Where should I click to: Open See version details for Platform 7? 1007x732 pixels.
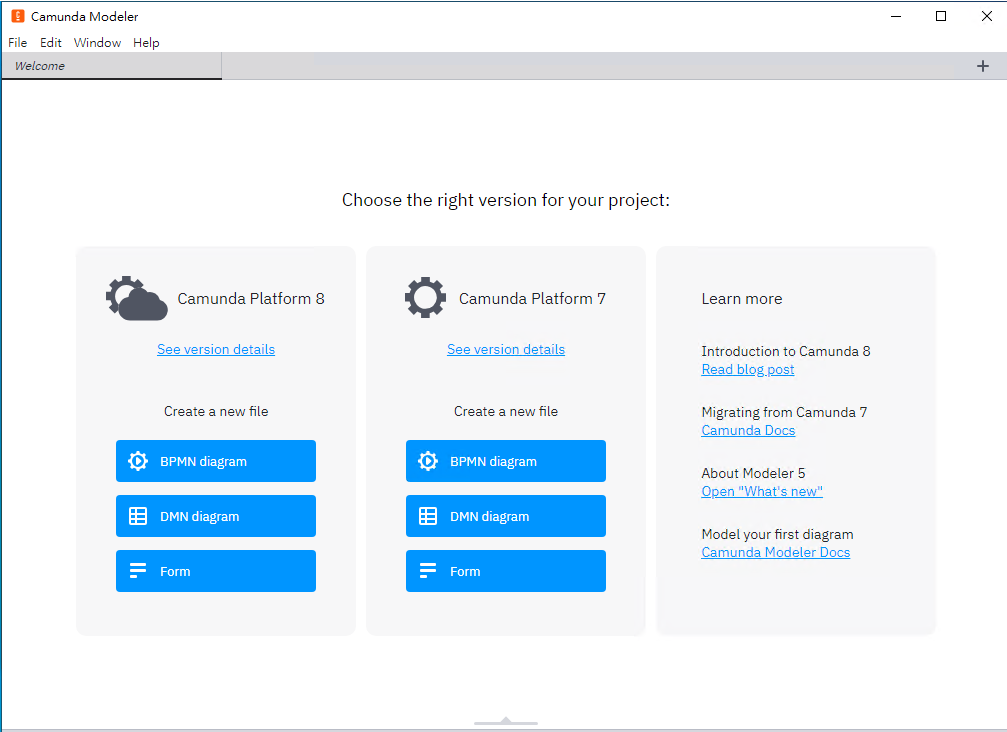point(506,349)
